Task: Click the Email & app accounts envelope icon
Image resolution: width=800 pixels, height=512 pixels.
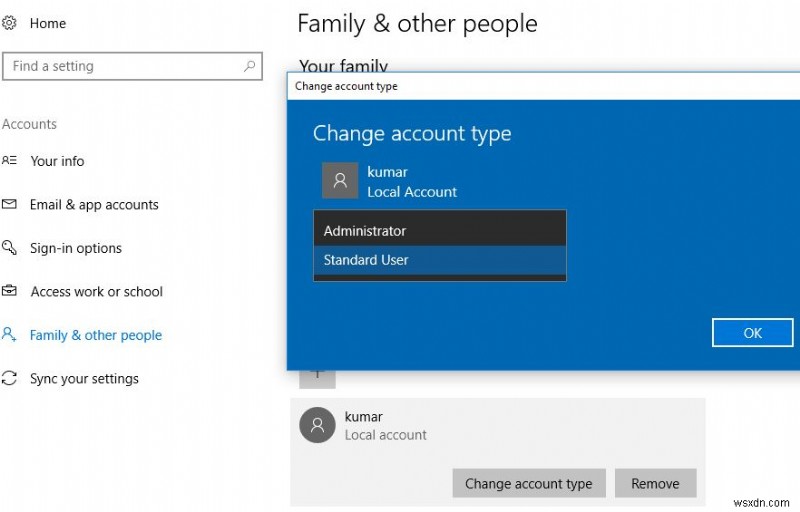Action: click(10, 204)
